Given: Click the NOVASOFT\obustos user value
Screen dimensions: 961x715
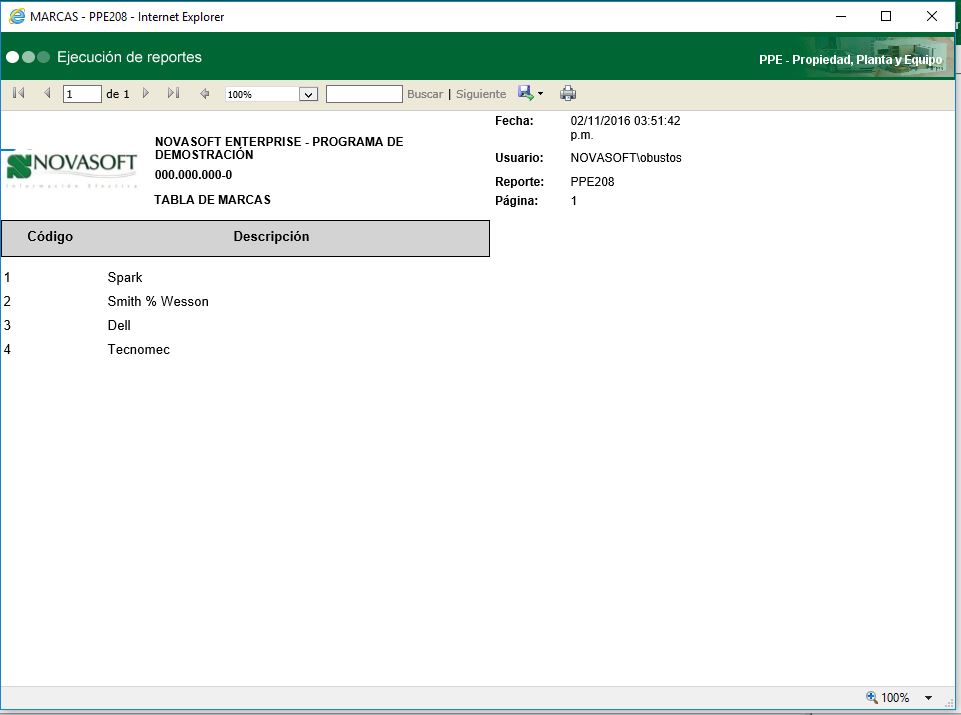Looking at the screenshot, I should pyautogui.click(x=626, y=158).
